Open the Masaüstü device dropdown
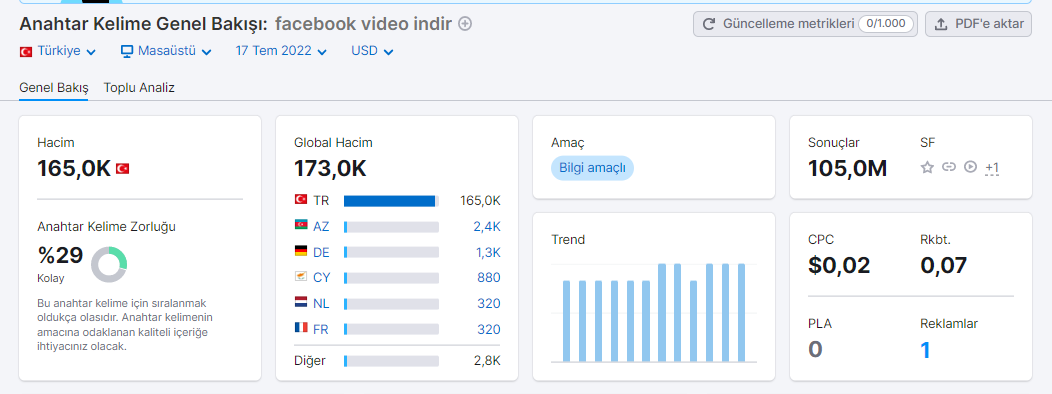Screen dimensions: 1052x394 166,51
